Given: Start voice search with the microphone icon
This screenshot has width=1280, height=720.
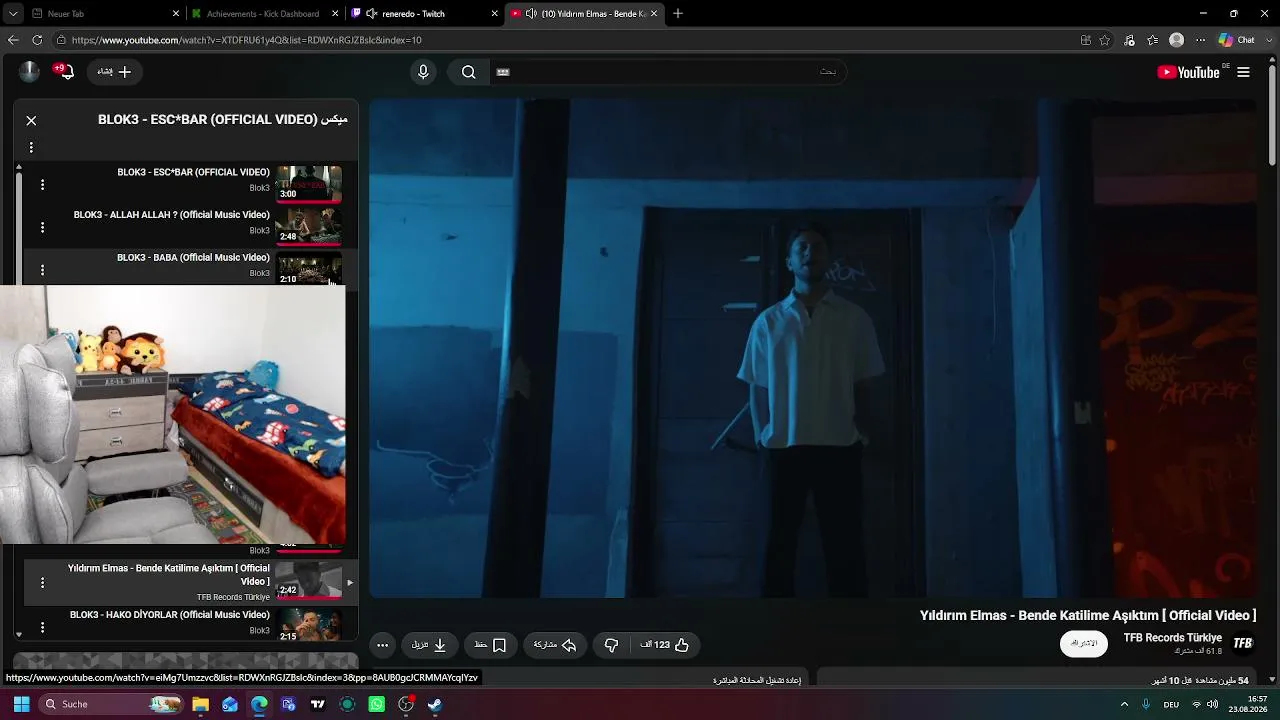Looking at the screenshot, I should pyautogui.click(x=423, y=72).
